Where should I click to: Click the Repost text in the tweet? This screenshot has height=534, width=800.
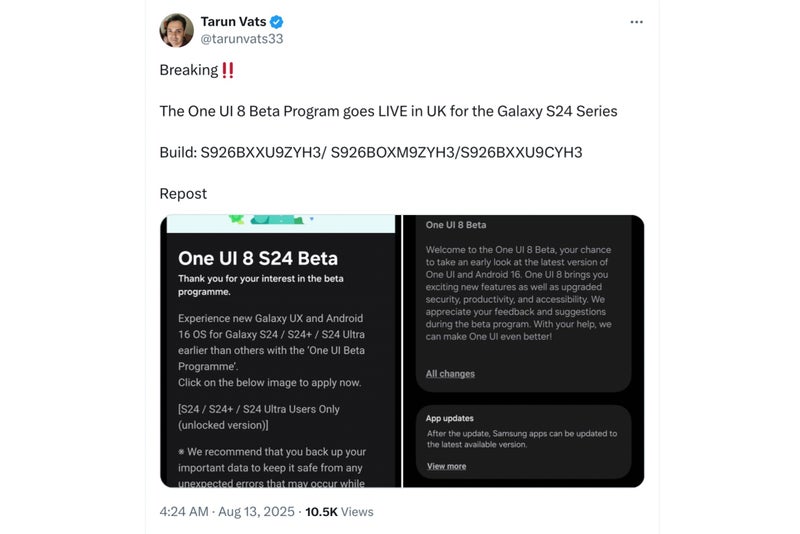(183, 193)
